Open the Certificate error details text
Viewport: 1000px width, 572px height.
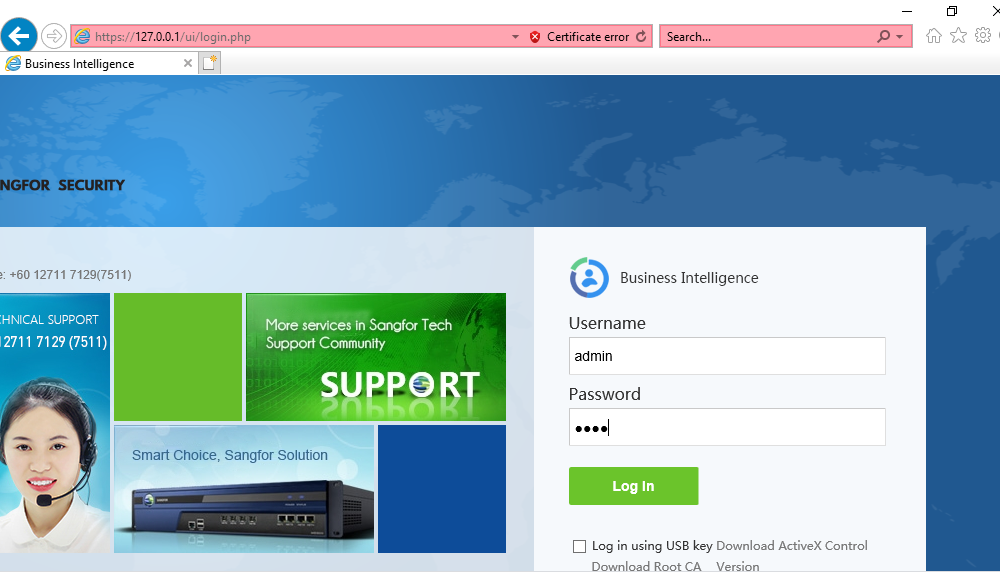point(587,37)
